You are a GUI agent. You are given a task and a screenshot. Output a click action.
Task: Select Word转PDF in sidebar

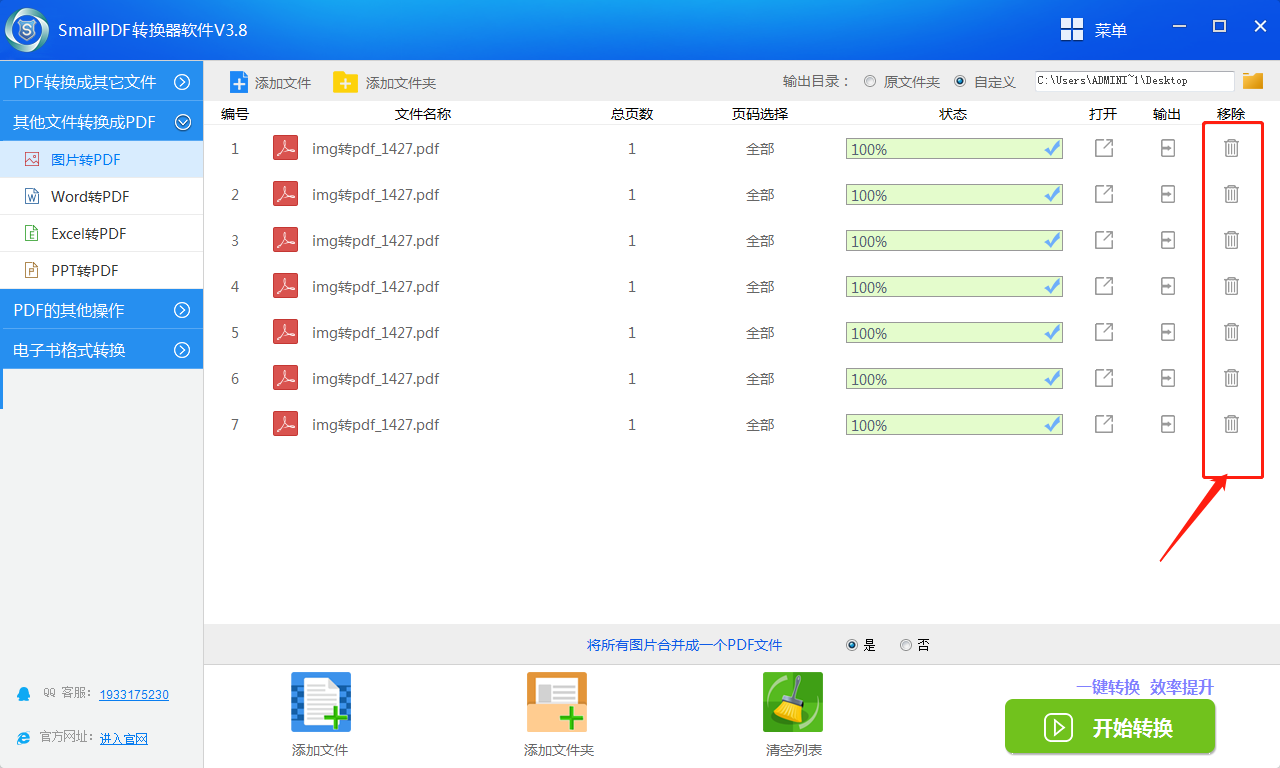(x=101, y=196)
